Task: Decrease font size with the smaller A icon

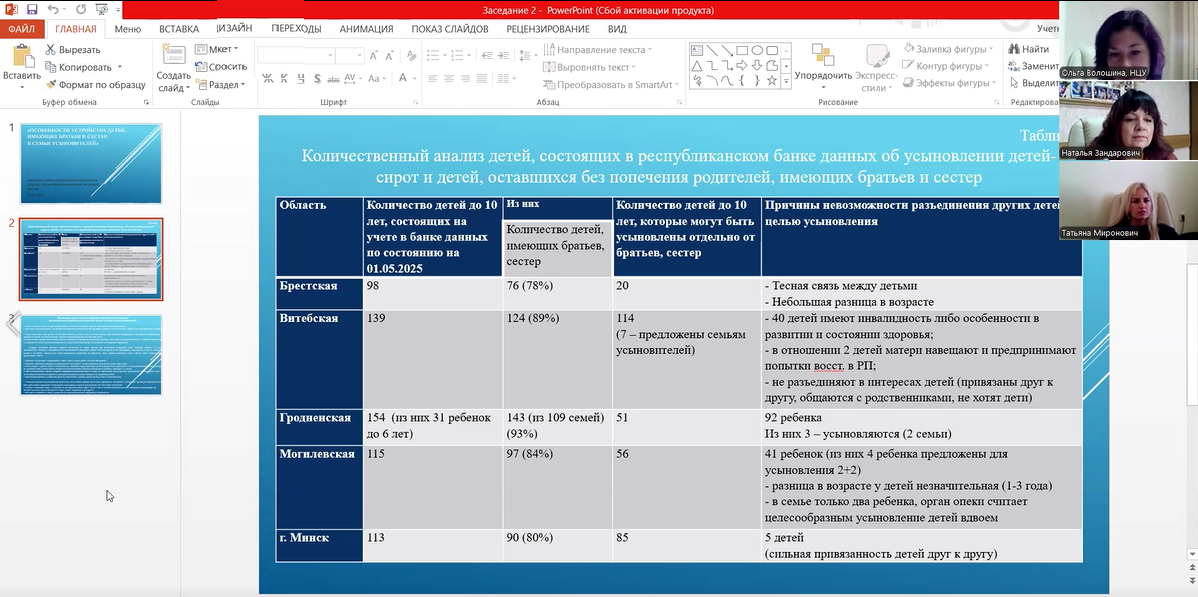Action: click(x=389, y=55)
